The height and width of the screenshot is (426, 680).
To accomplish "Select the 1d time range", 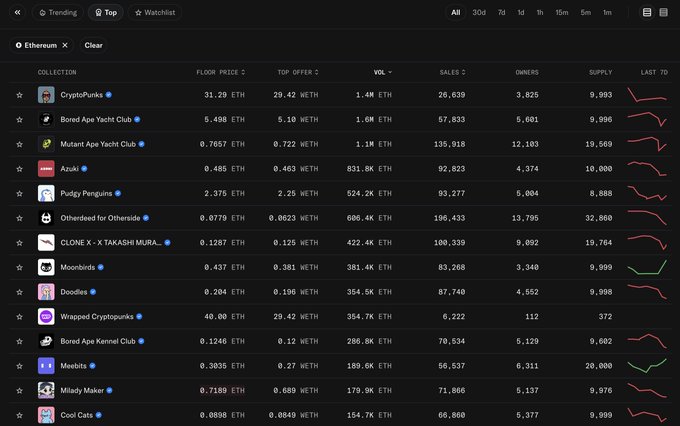I will click(x=521, y=13).
